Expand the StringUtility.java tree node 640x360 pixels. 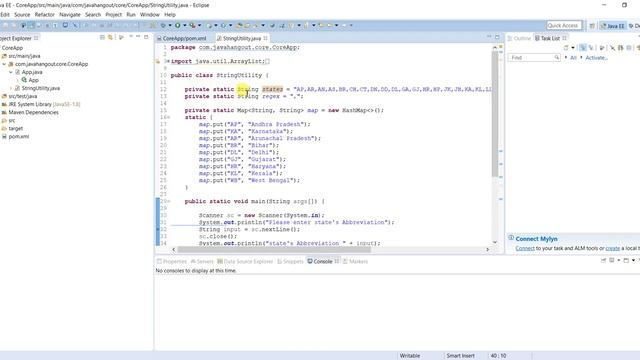point(11,88)
